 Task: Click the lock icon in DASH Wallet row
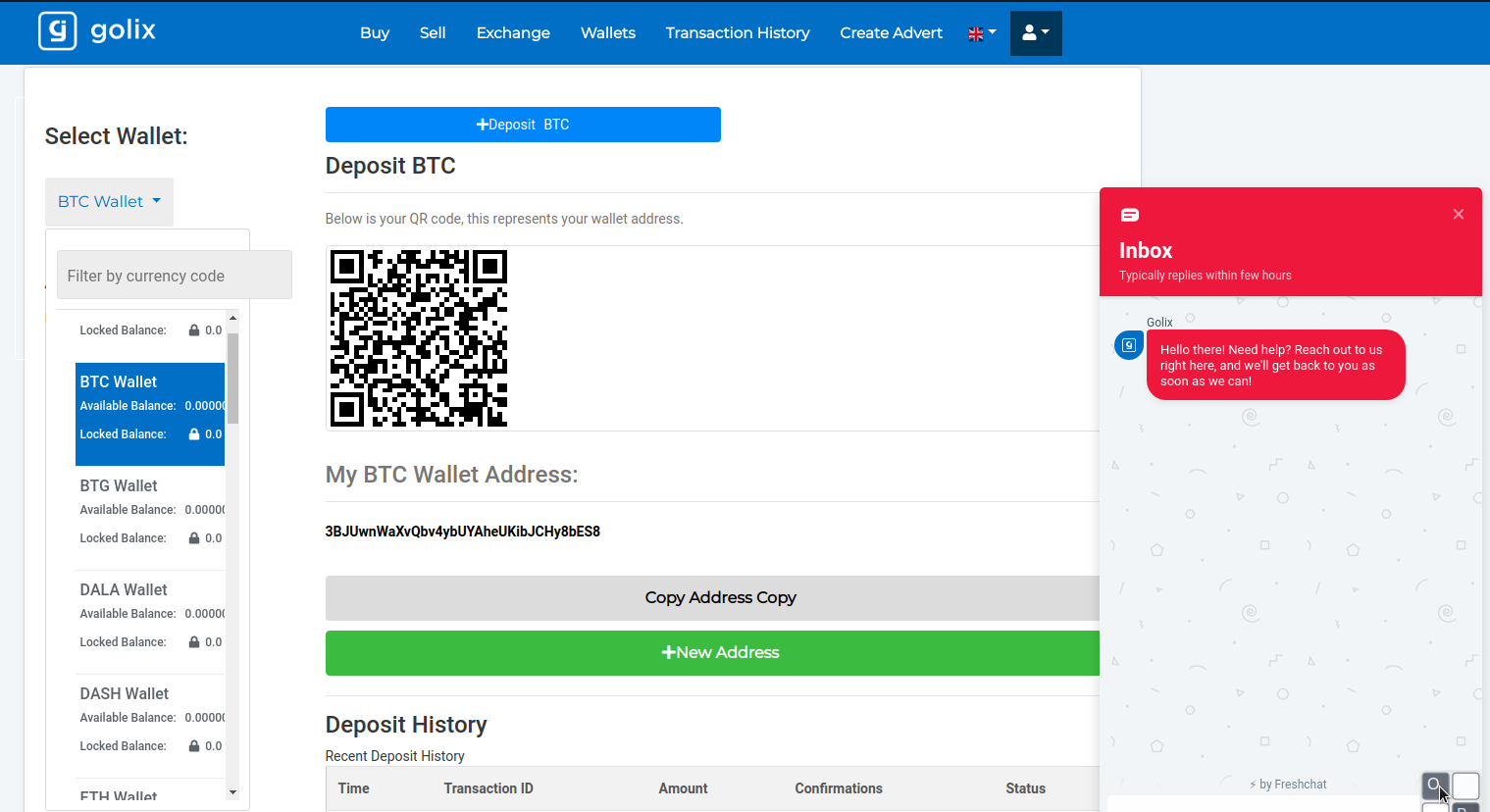[x=194, y=745]
